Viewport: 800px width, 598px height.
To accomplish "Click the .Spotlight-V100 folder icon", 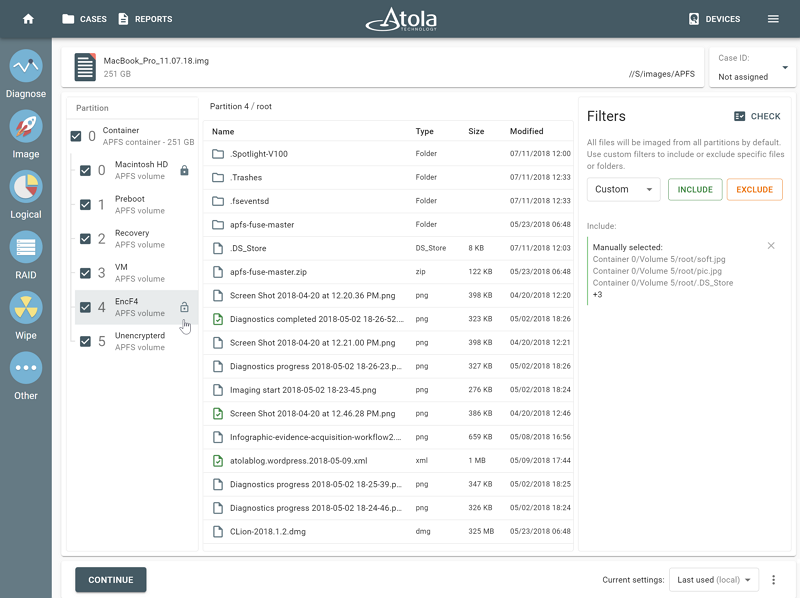I will tap(218, 154).
